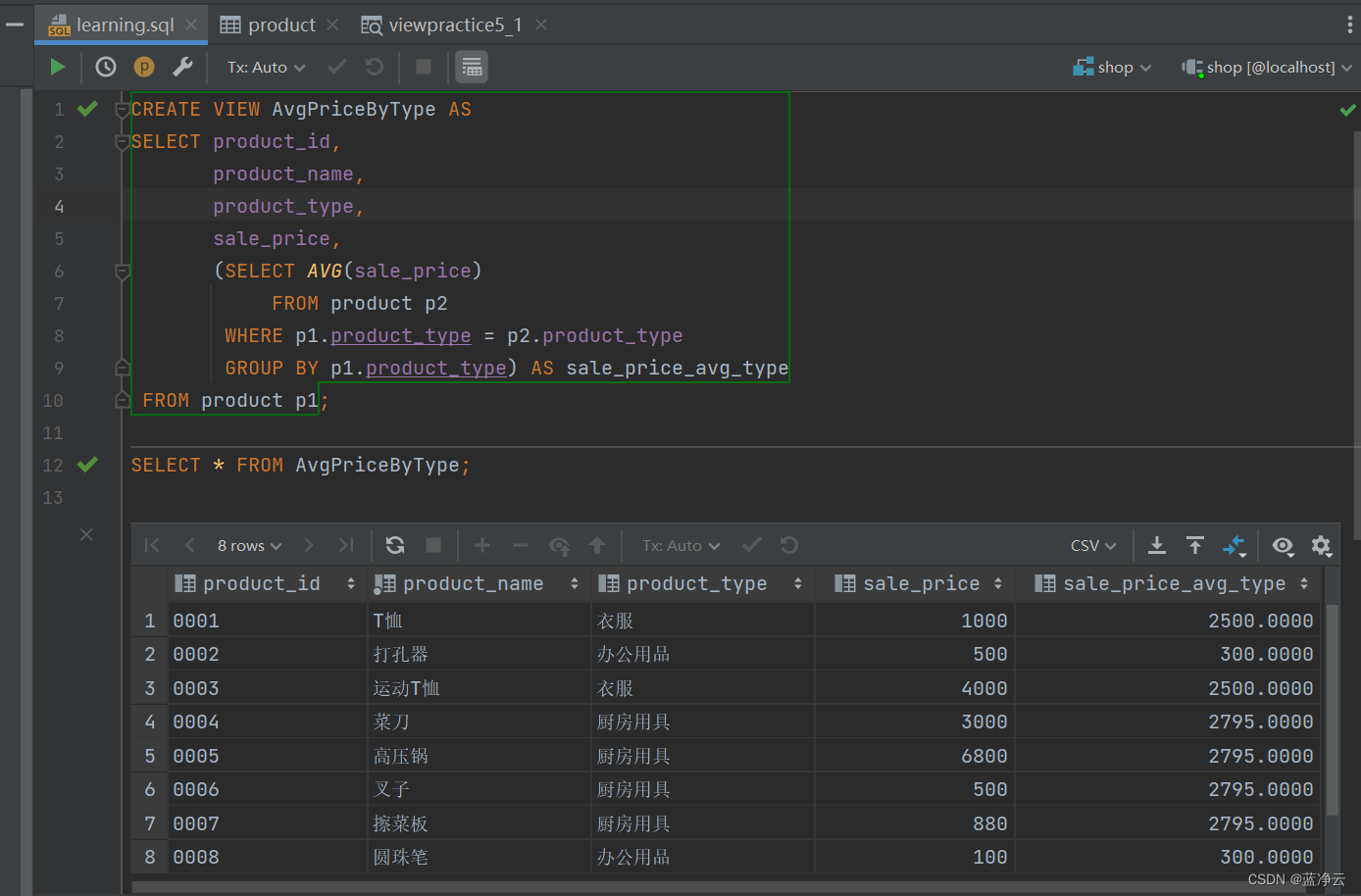
Task: Open Tx: Auto dropdown in results toolbar
Action: click(x=681, y=545)
